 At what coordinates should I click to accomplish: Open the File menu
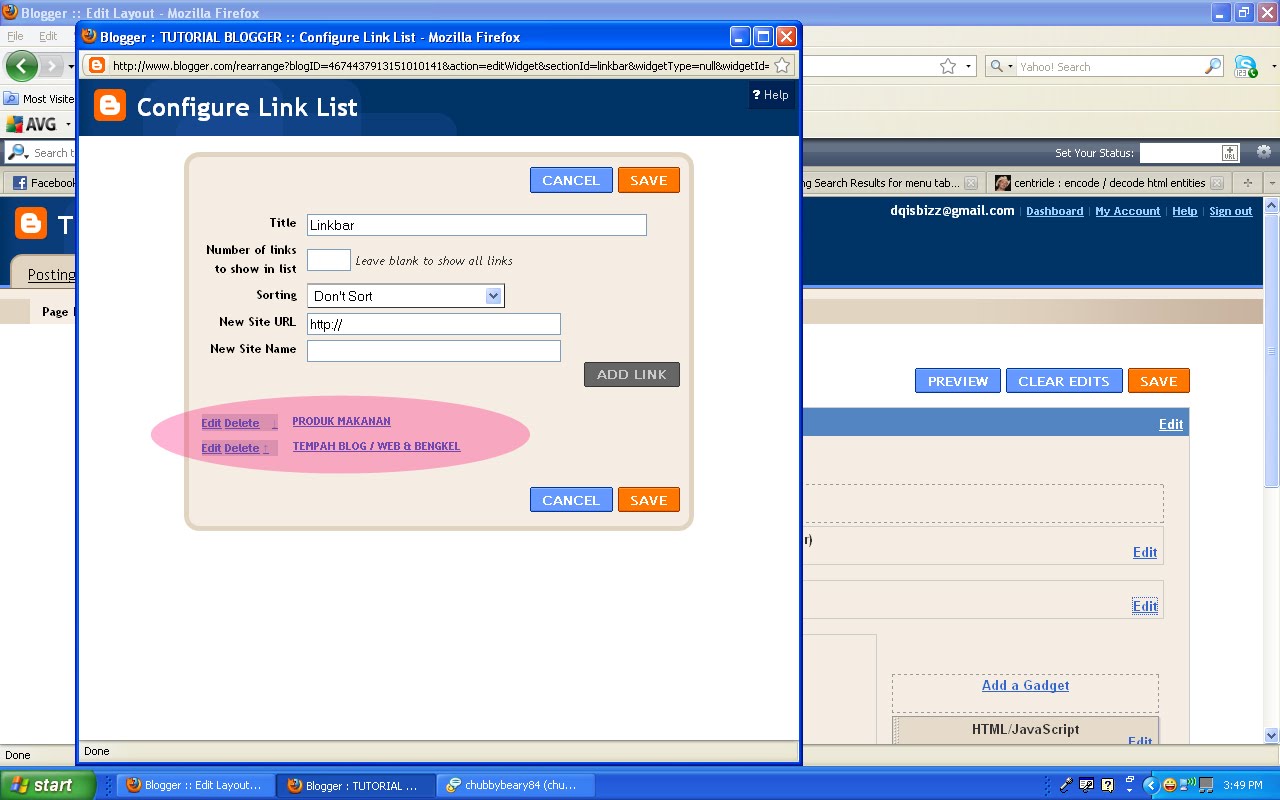click(16, 34)
